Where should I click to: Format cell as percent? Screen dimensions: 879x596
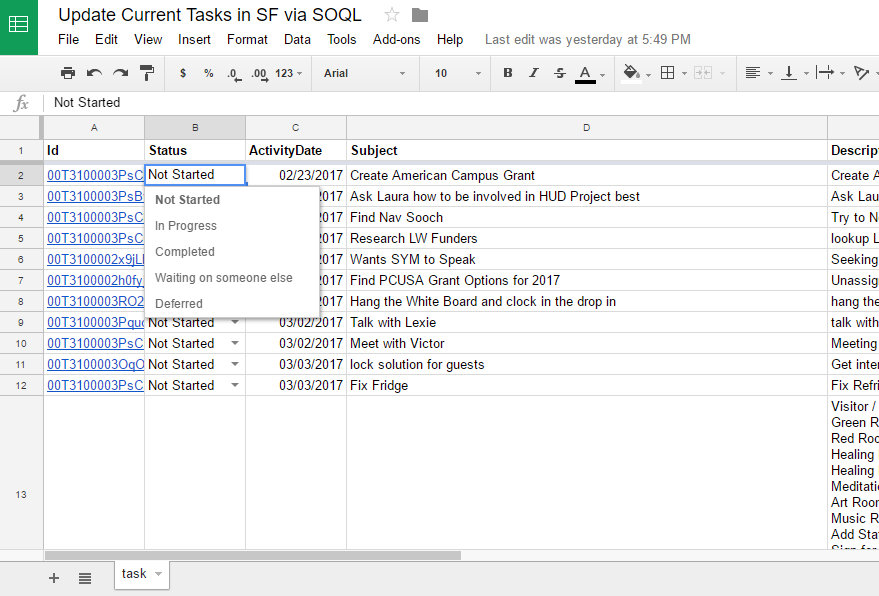[x=209, y=73]
